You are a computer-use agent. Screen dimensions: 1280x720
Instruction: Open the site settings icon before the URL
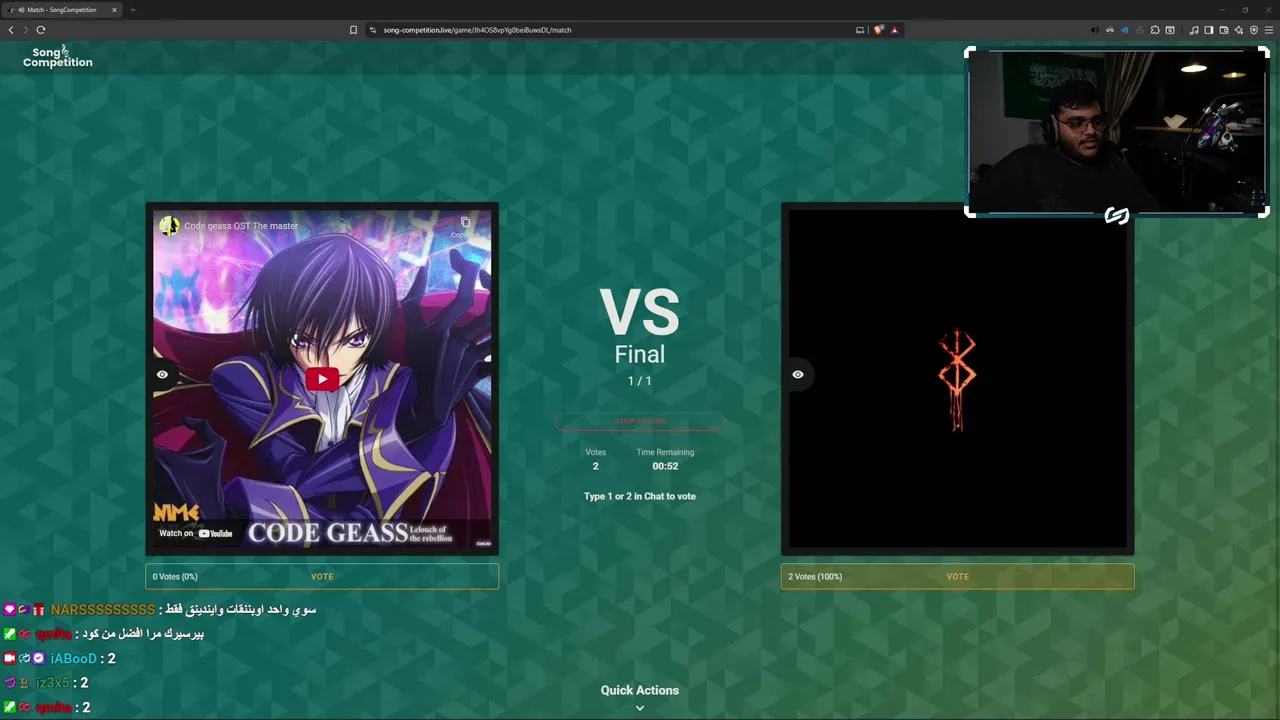[373, 30]
